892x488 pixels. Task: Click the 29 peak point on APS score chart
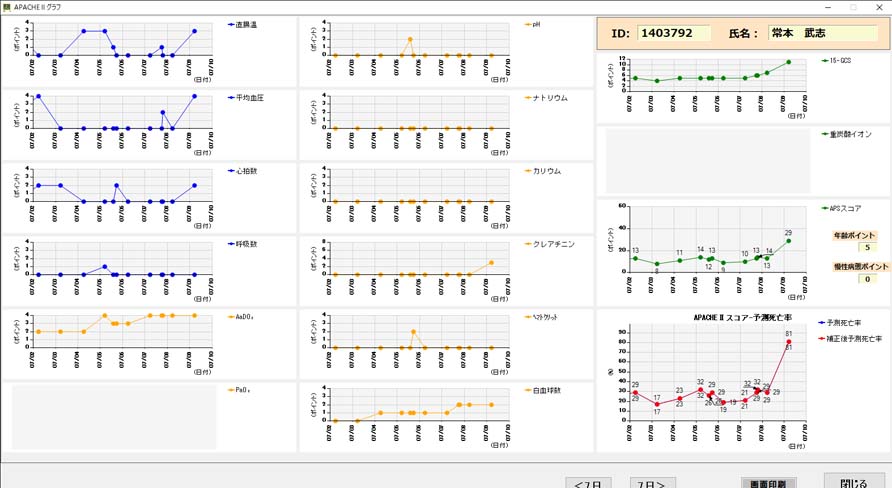(788, 241)
